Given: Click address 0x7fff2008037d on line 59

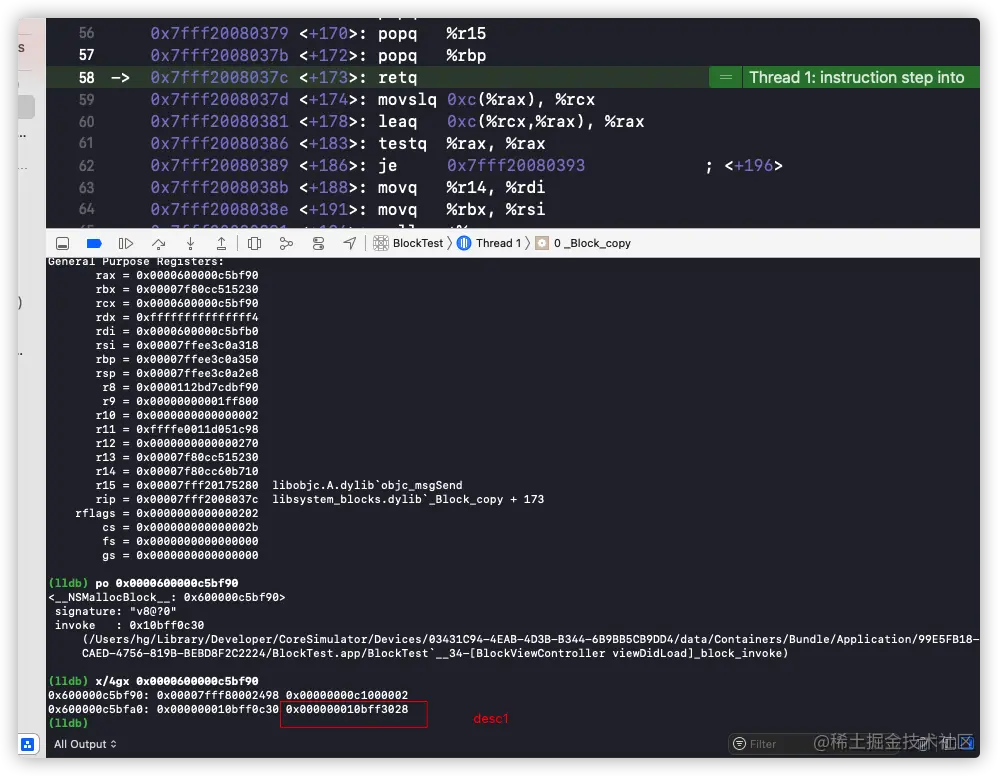Looking at the screenshot, I should click(219, 99).
